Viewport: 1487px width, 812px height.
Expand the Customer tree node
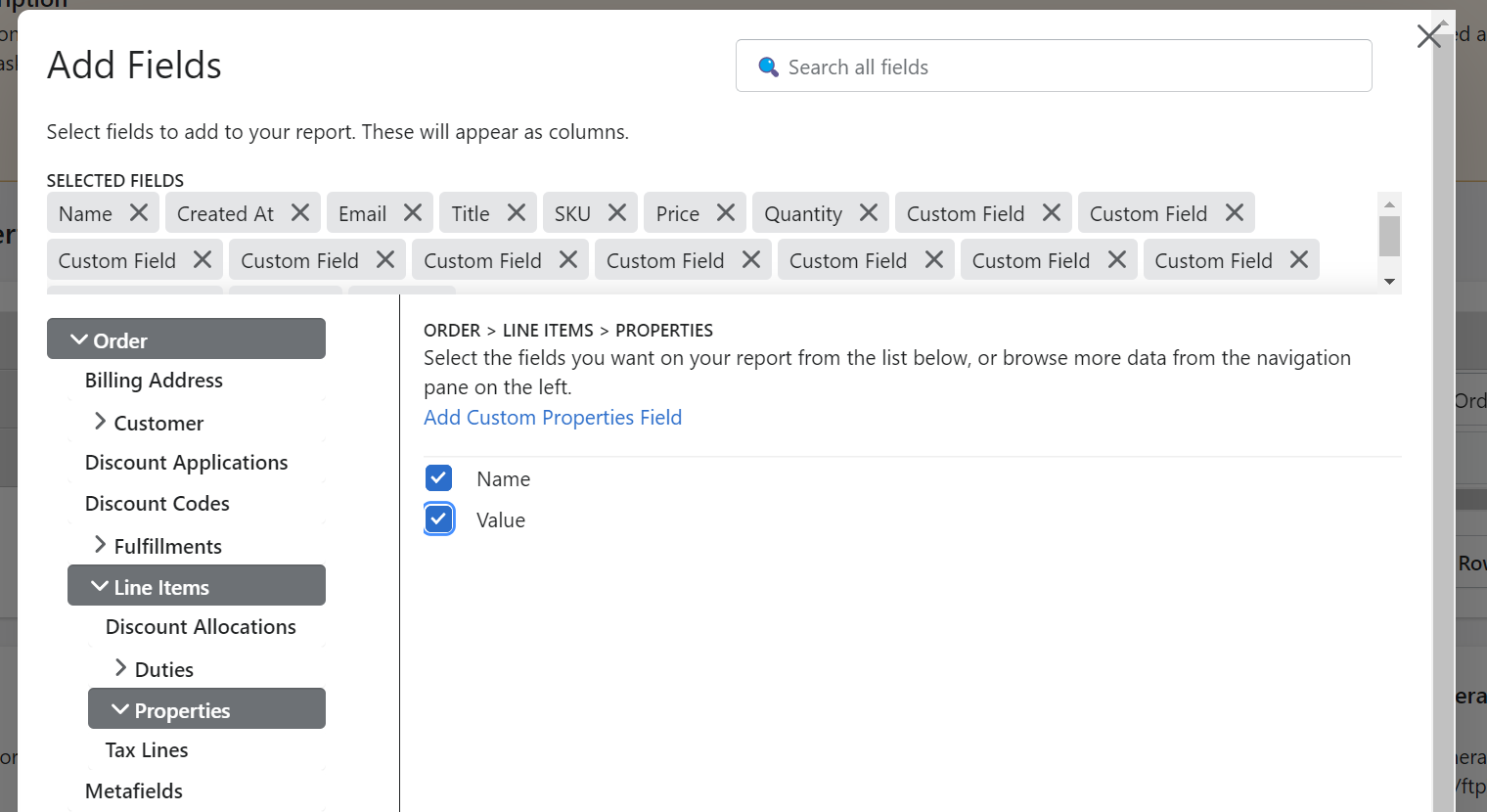point(100,422)
